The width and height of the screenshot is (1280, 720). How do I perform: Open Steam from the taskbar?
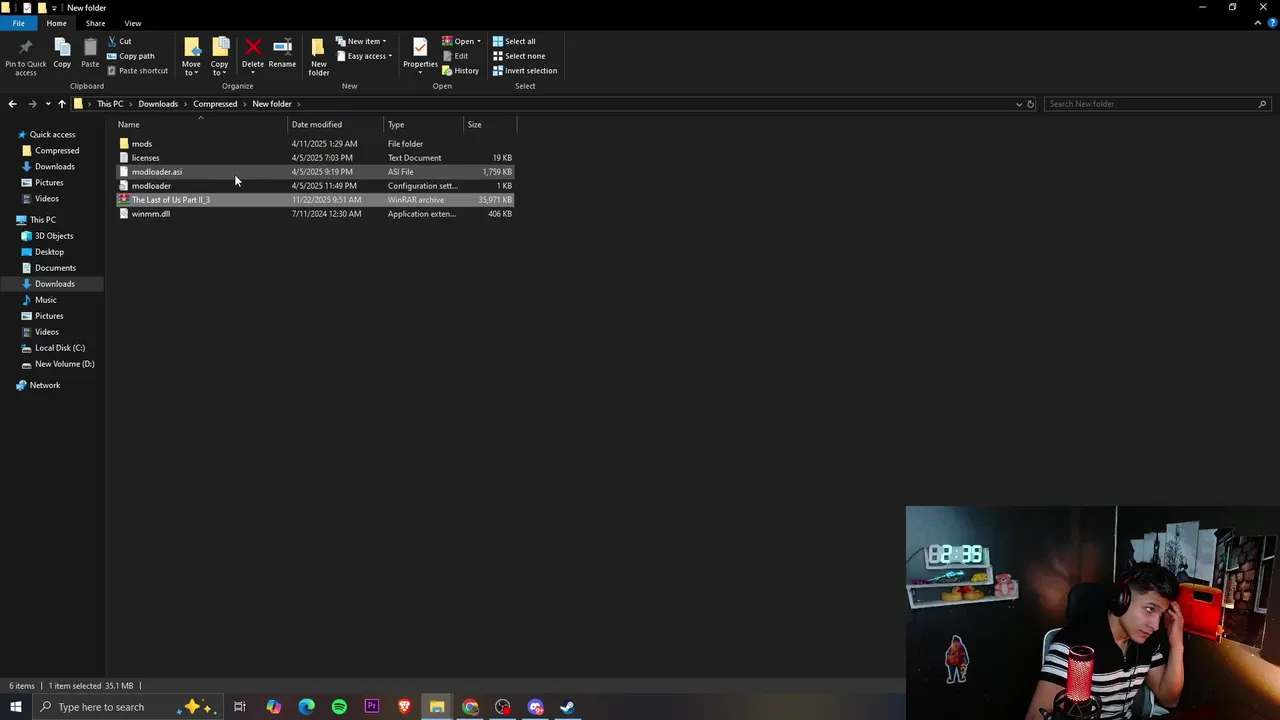(567, 707)
